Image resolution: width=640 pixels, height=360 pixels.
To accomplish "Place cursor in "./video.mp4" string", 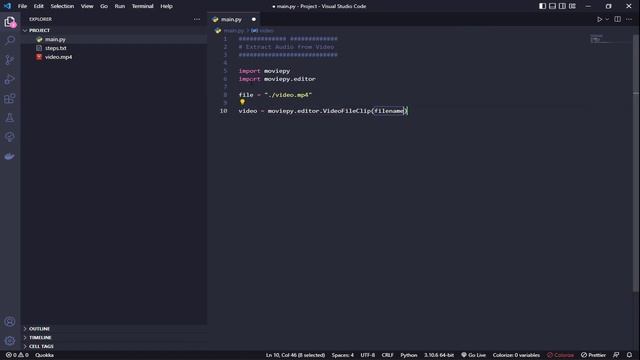I will click(288, 95).
